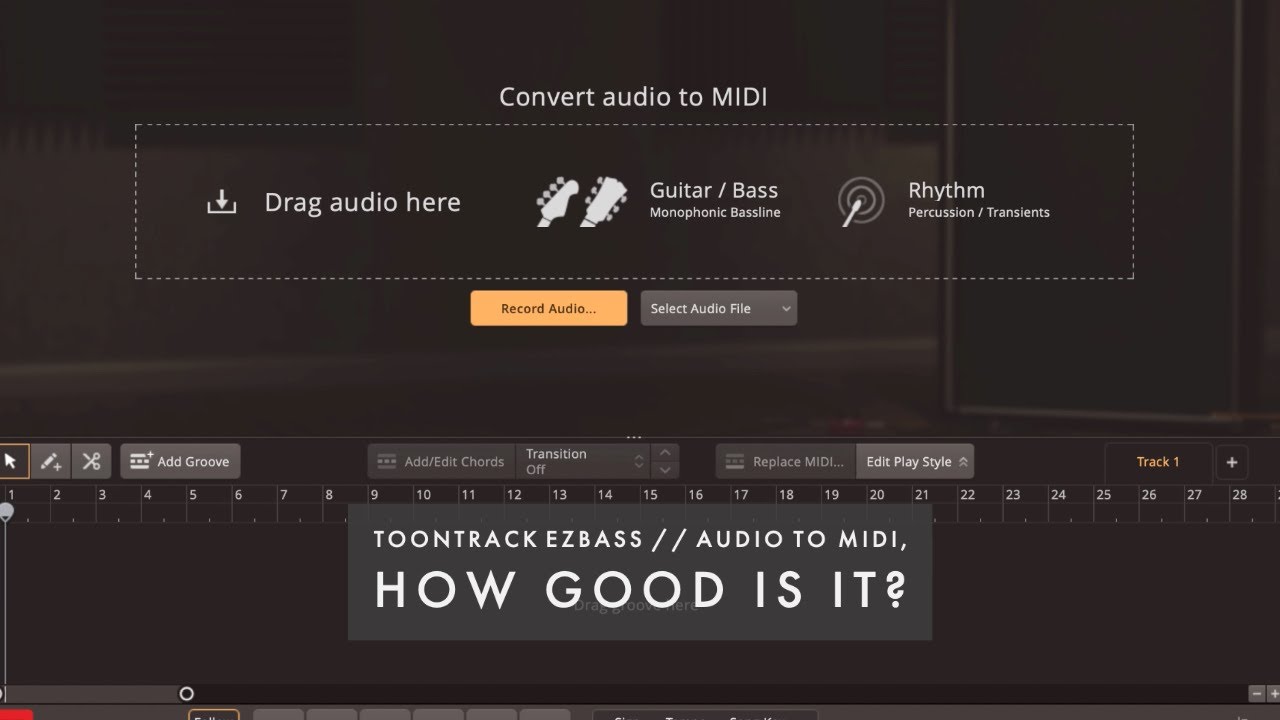Click the Convert audio to MIDI heading
1280x720 pixels.
[633, 97]
